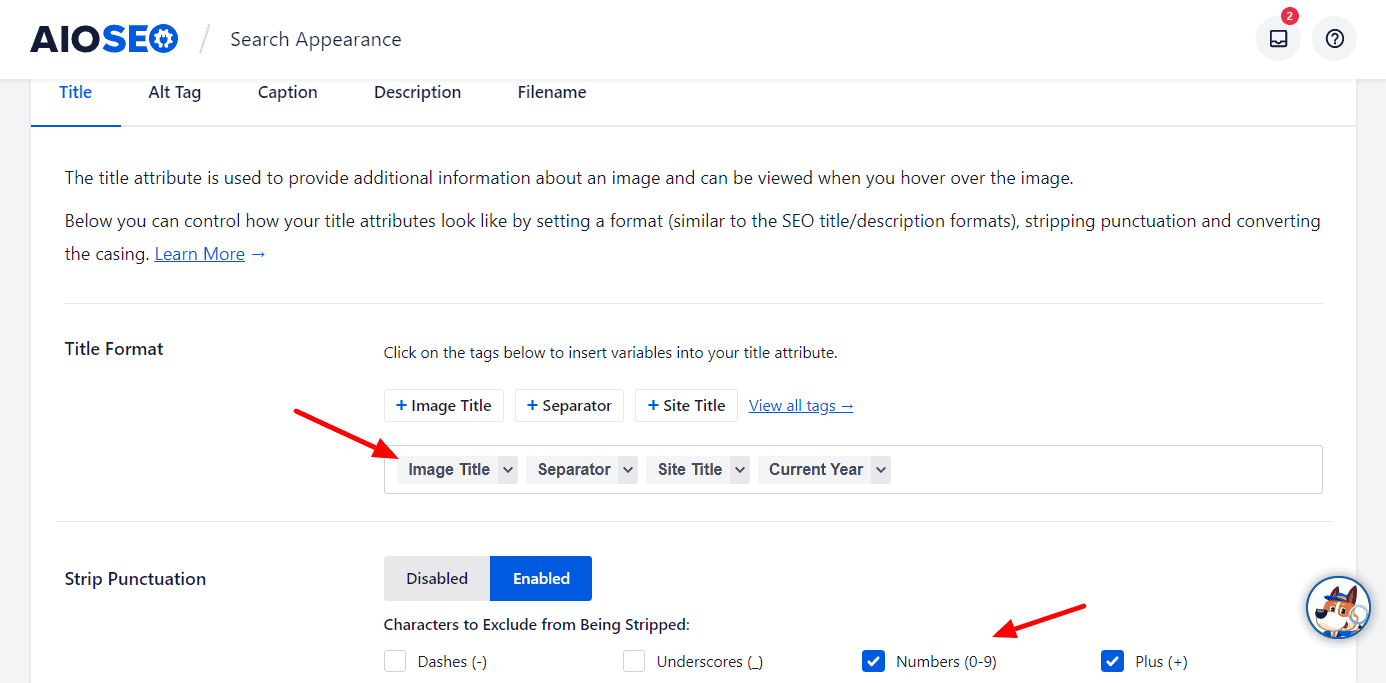The image size is (1386, 683).
Task: Open the Caption tab
Action: [287, 92]
